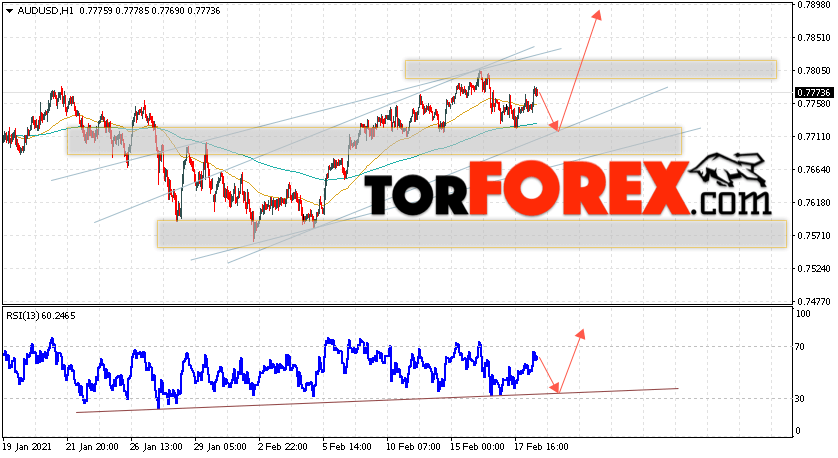The height and width of the screenshot is (458, 838).
Task: Click the 21 Jan 20:00 time label
Action: 92,447
